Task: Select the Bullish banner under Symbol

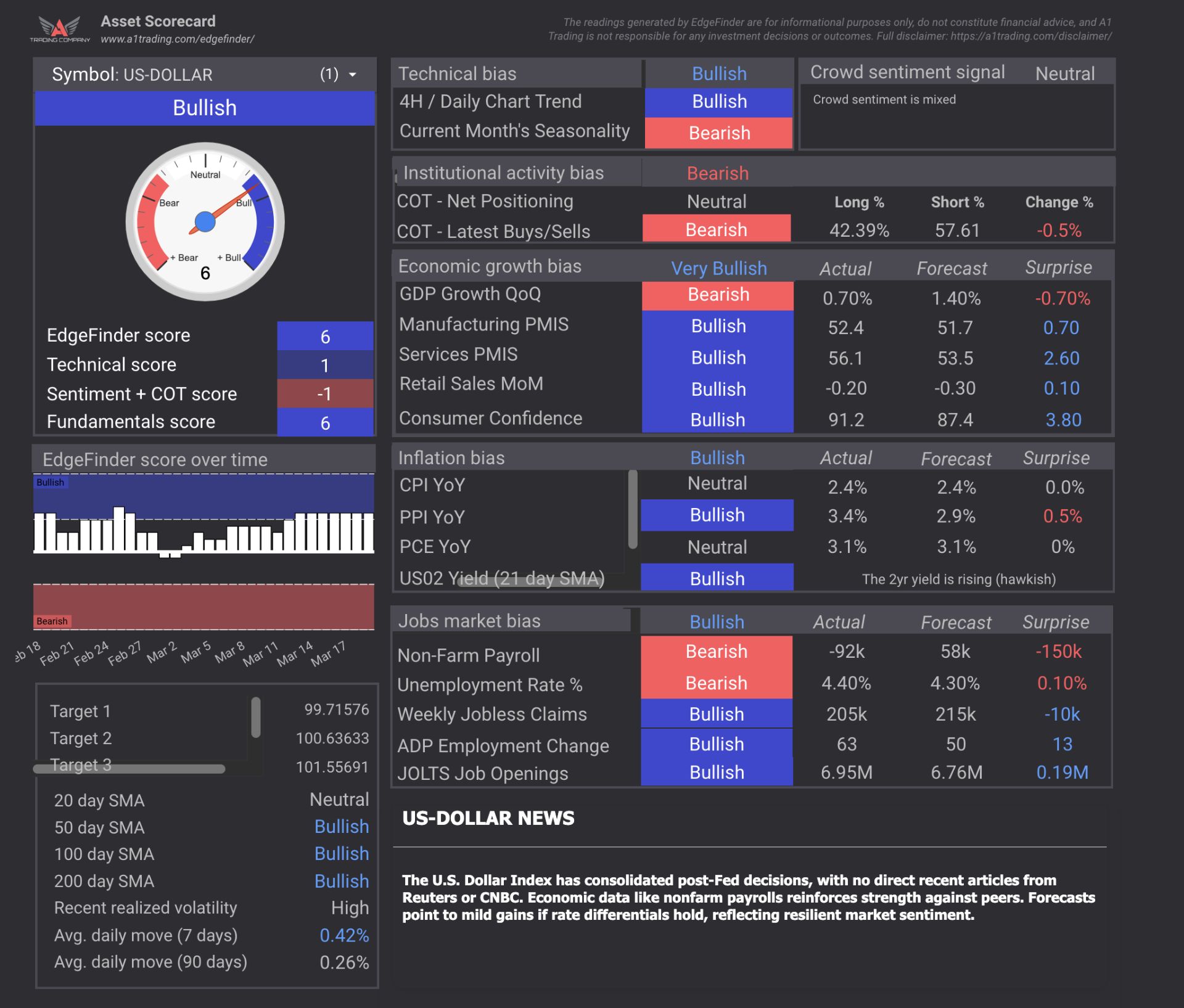Action: coord(205,108)
